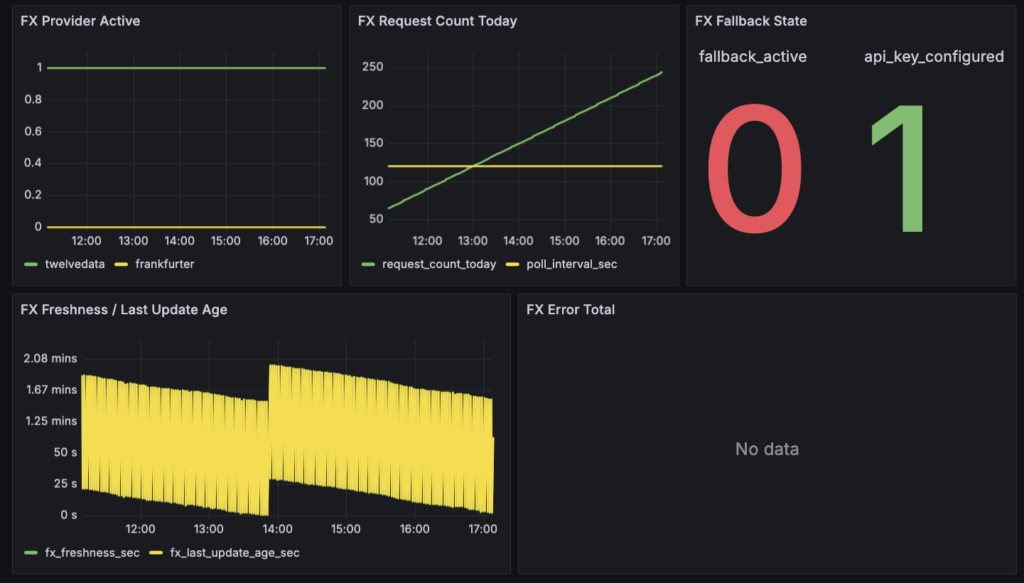This screenshot has width=1024, height=583.
Task: Open the FX Fallback State panel title menu
Action: [750, 21]
